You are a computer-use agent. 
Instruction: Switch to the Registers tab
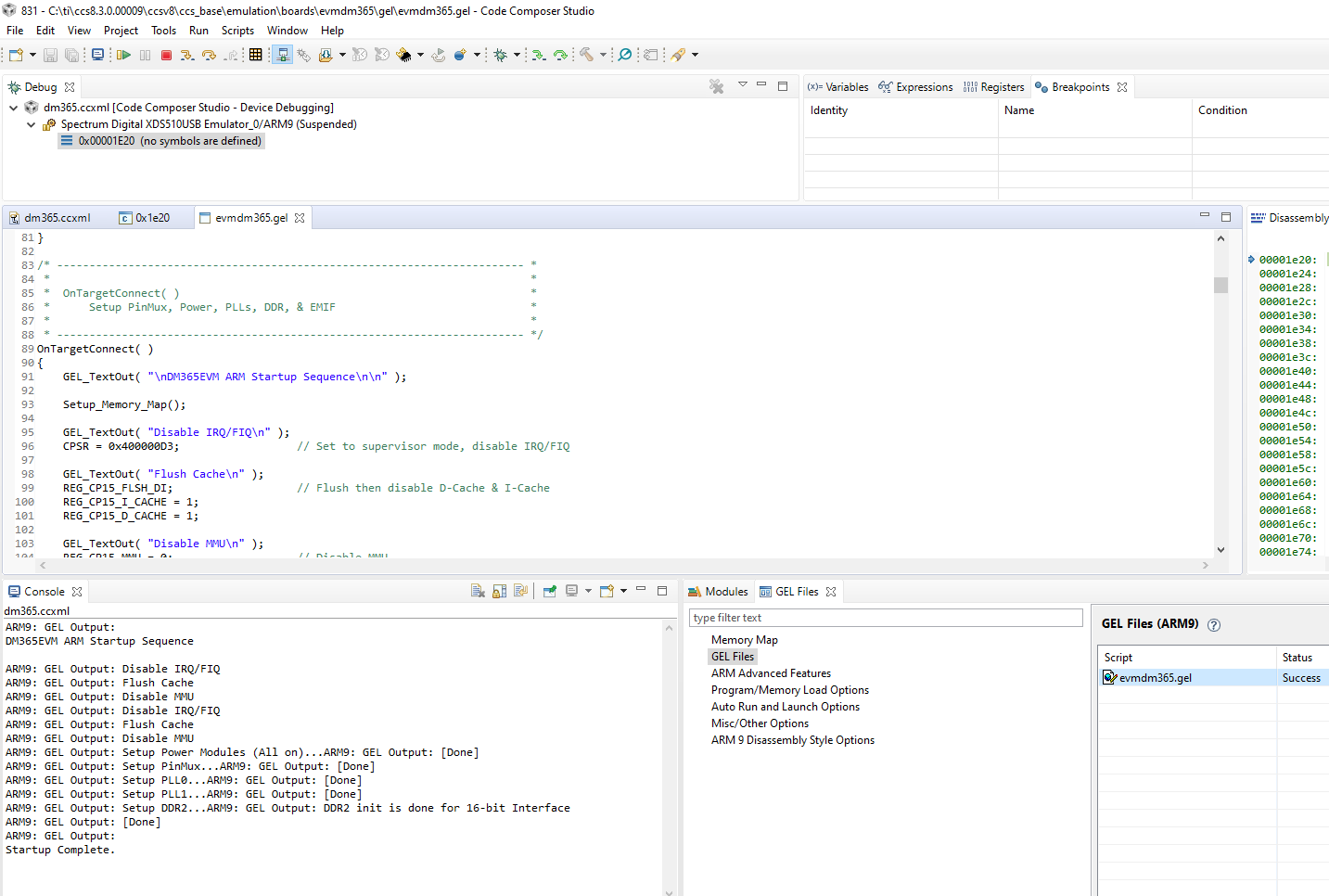tap(993, 87)
